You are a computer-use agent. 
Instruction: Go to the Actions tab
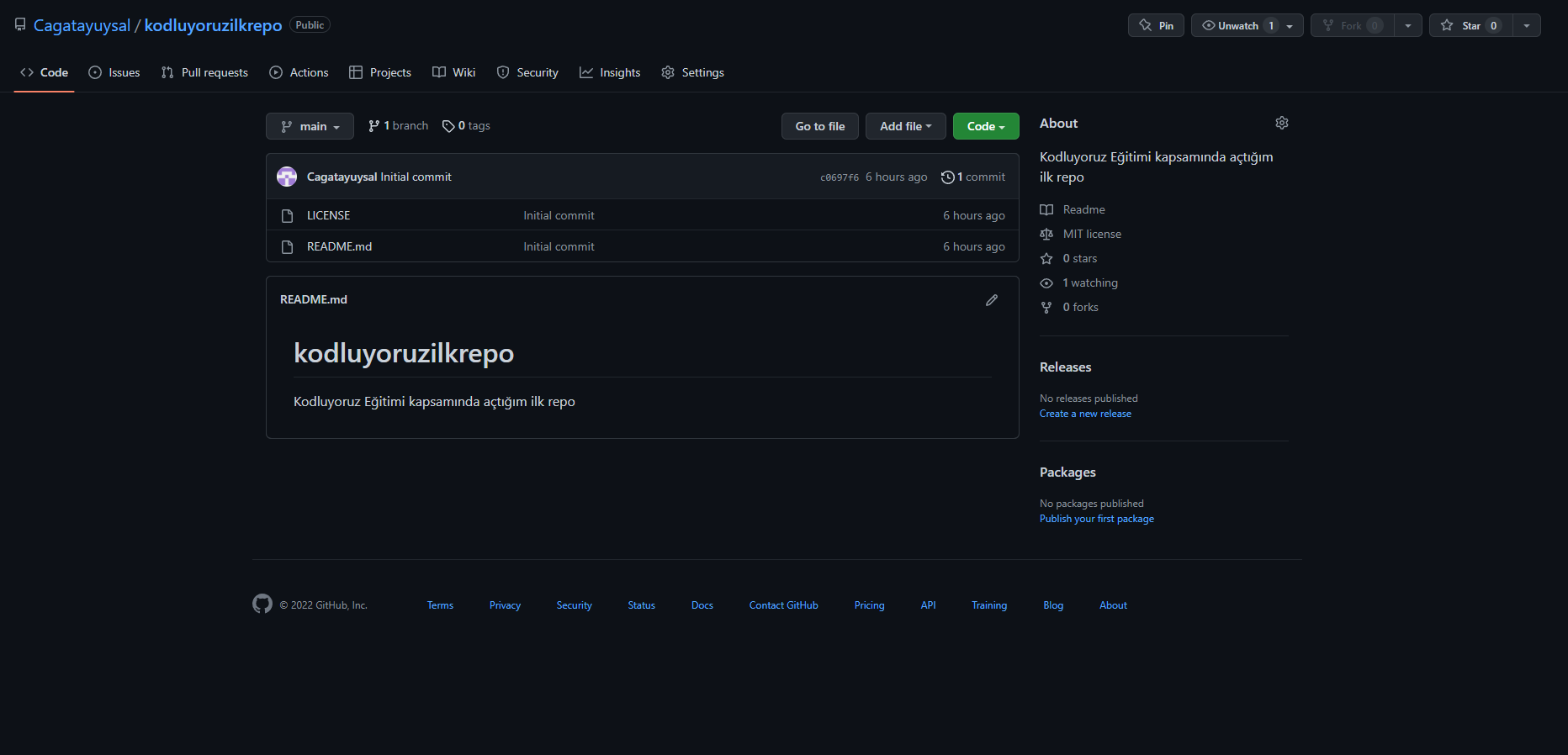point(299,72)
